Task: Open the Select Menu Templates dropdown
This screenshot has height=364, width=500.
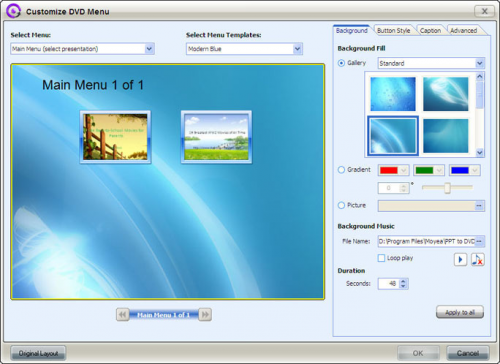Action: pos(297,49)
